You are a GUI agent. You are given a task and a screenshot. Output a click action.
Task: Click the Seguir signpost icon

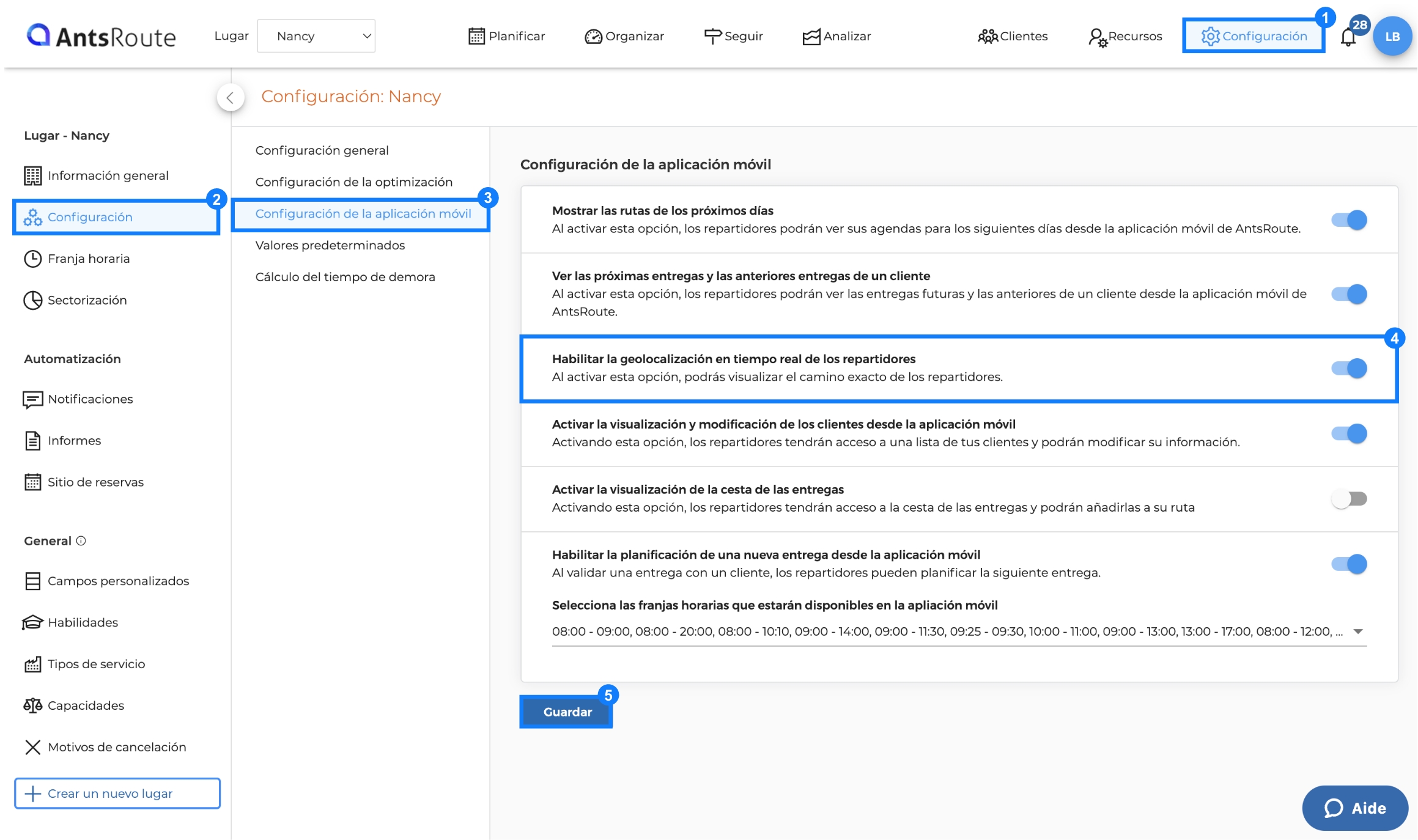(x=712, y=37)
